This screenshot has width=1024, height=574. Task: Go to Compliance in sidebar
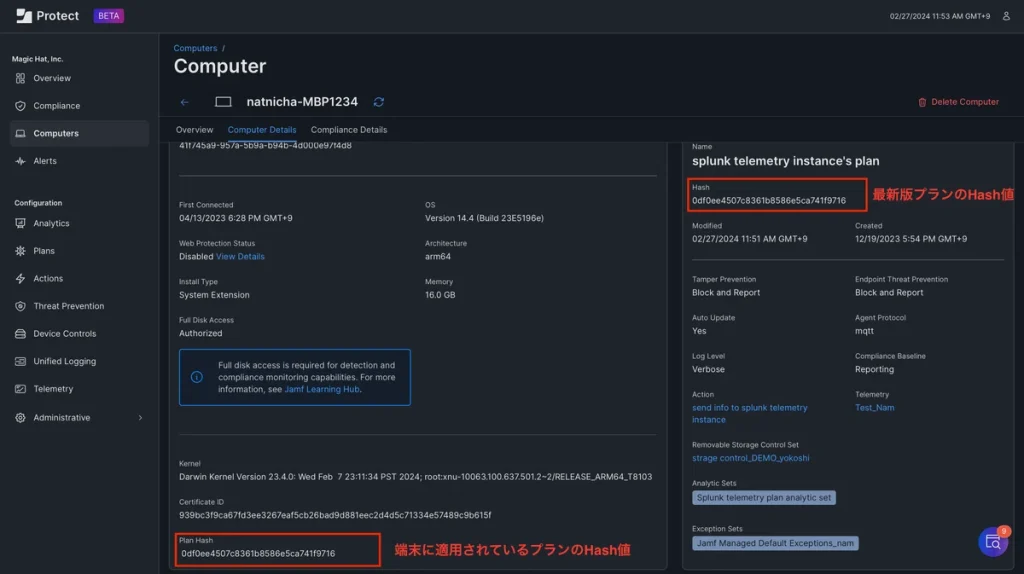[x=56, y=106]
